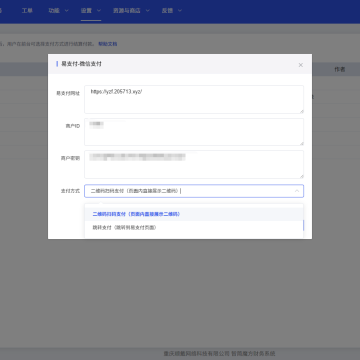Click the 商户ID text field
Screen dimensions: 360x360
[x=194, y=132]
